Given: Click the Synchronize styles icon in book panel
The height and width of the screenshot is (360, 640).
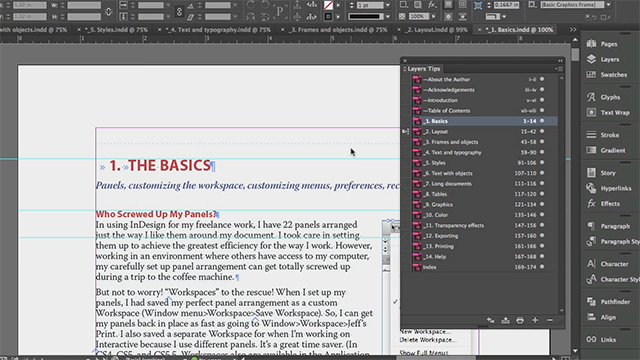Looking at the screenshot, I should 491,320.
